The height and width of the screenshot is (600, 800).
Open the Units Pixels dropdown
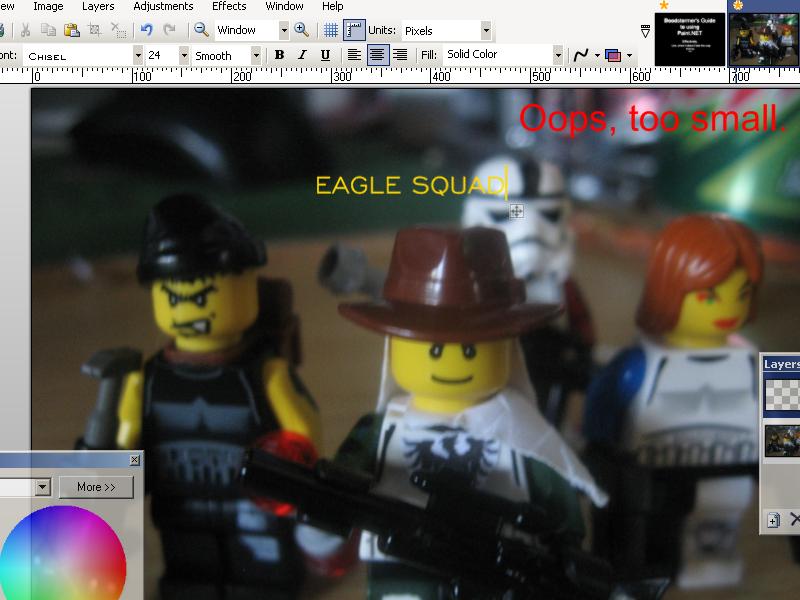tap(486, 31)
